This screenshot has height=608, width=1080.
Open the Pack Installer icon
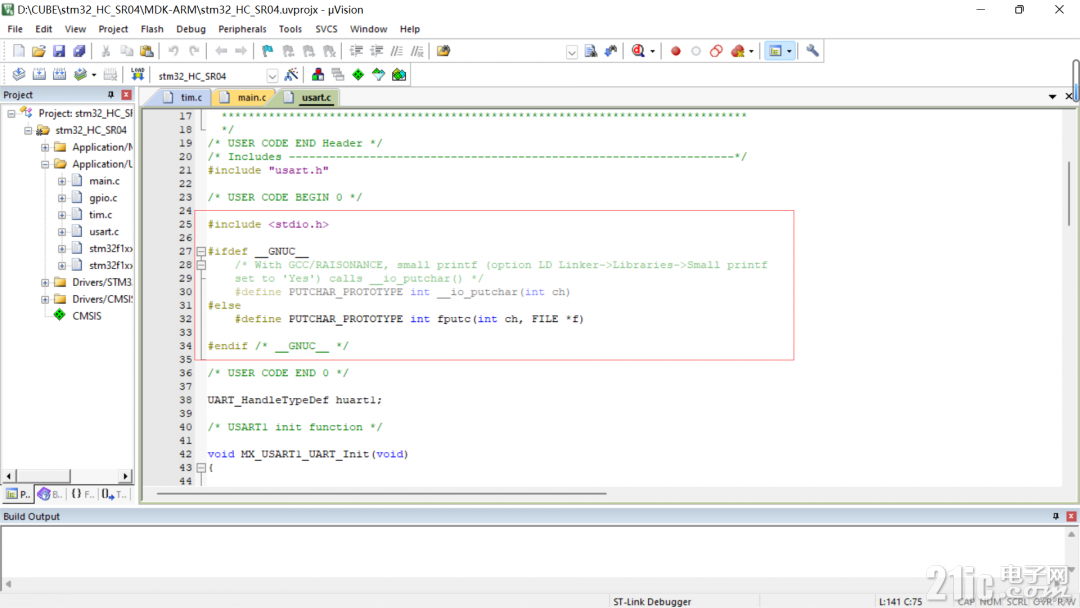(399, 75)
